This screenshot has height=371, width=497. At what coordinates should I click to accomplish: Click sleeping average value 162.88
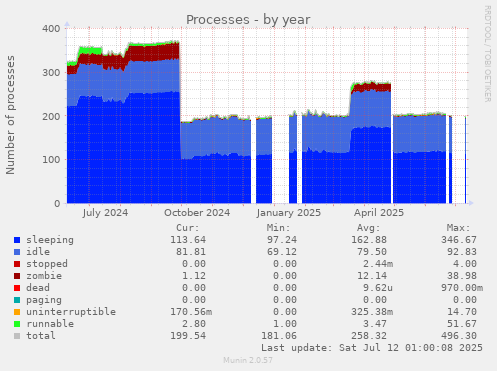pyautogui.click(x=369, y=240)
